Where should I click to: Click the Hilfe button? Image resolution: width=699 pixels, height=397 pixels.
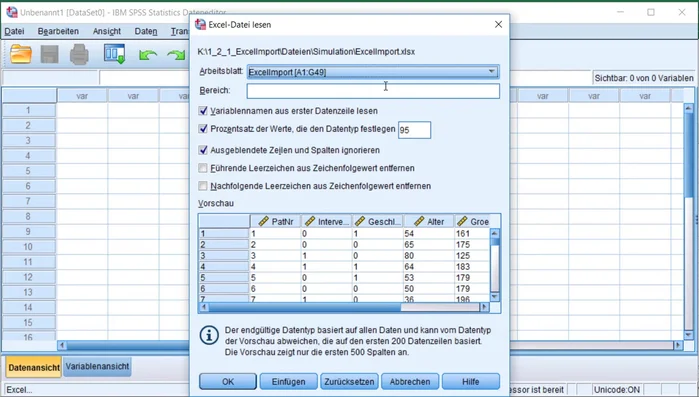click(x=471, y=381)
